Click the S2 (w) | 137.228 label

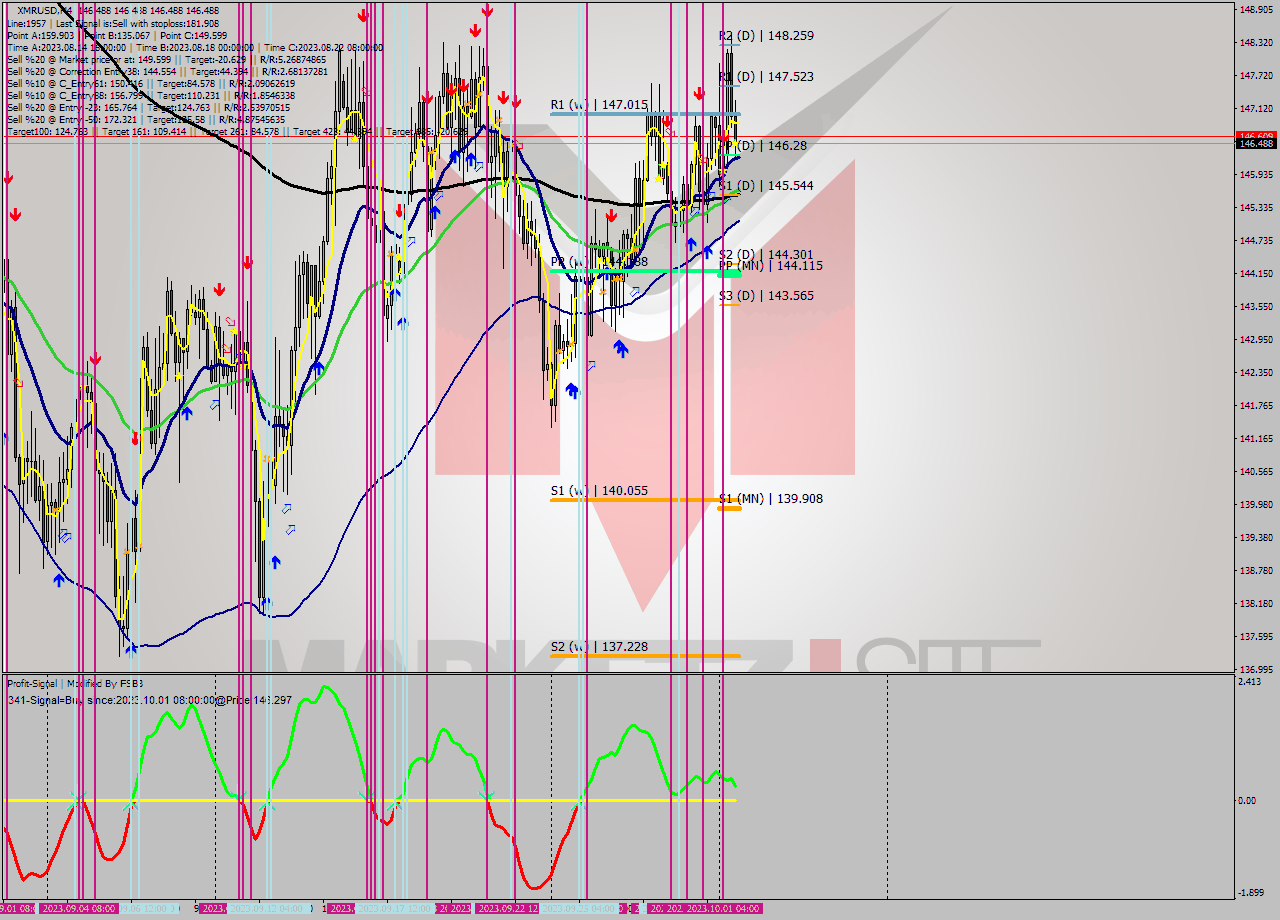tap(599, 646)
